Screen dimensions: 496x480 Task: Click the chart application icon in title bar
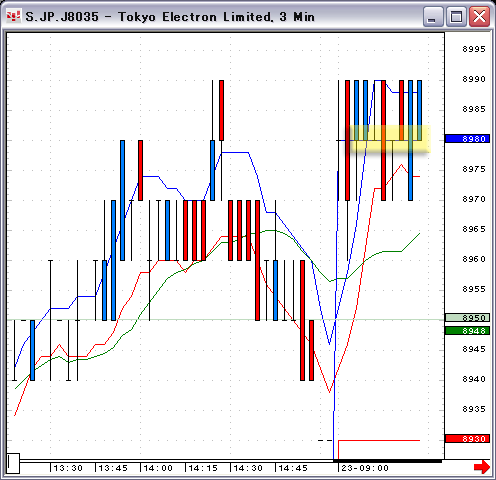click(14, 16)
